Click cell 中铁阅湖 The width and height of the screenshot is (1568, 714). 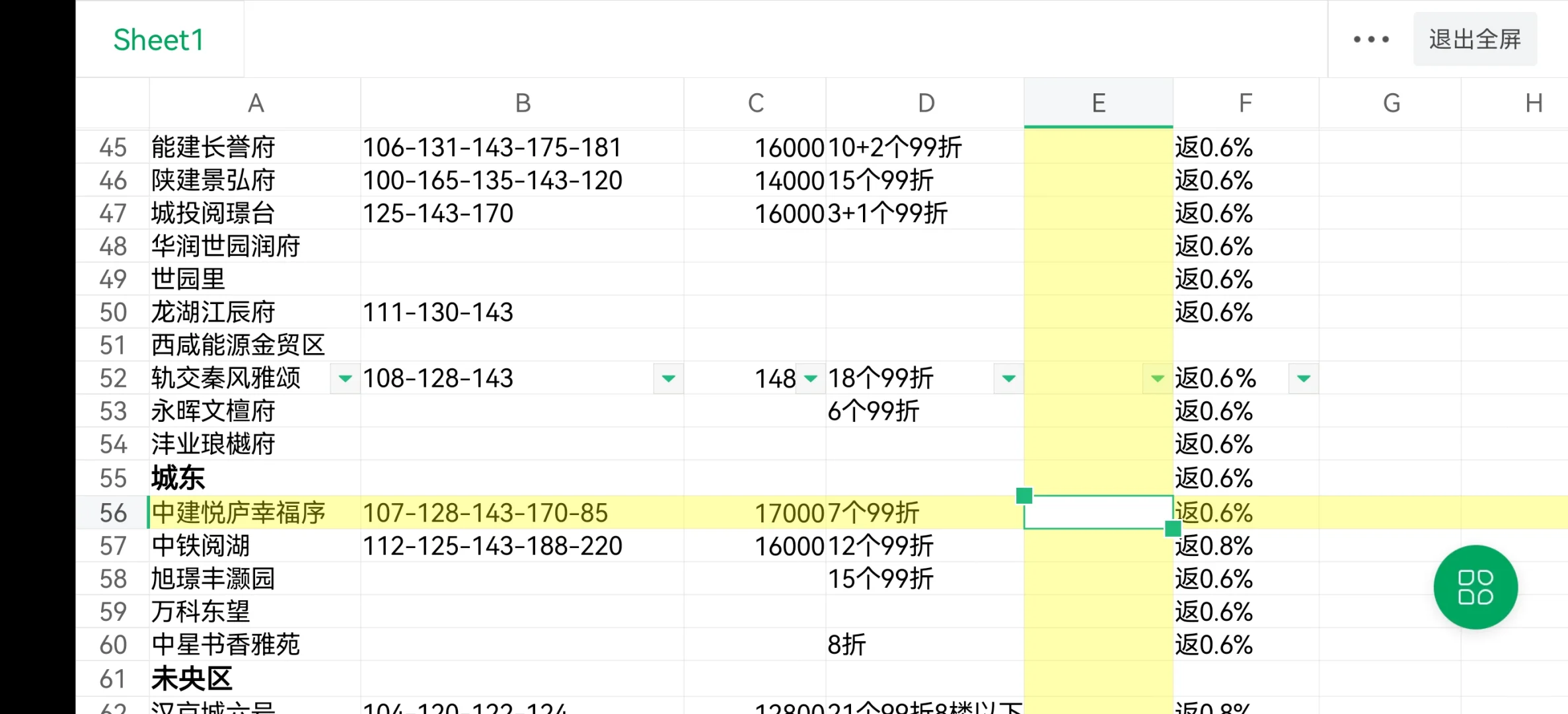click(255, 545)
